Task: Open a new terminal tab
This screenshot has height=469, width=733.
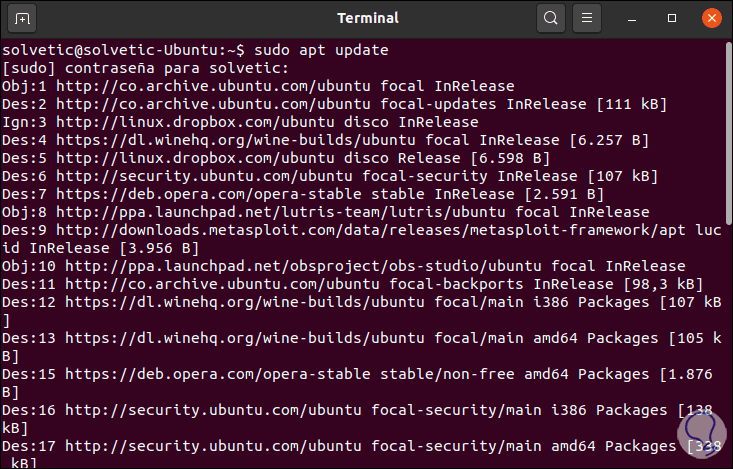Action: click(x=24, y=18)
